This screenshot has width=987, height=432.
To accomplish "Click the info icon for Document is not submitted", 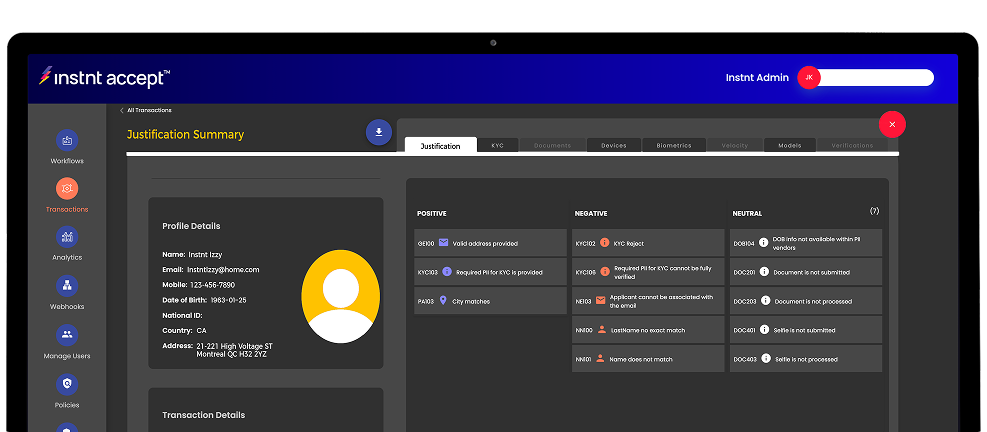I will pyautogui.click(x=764, y=271).
